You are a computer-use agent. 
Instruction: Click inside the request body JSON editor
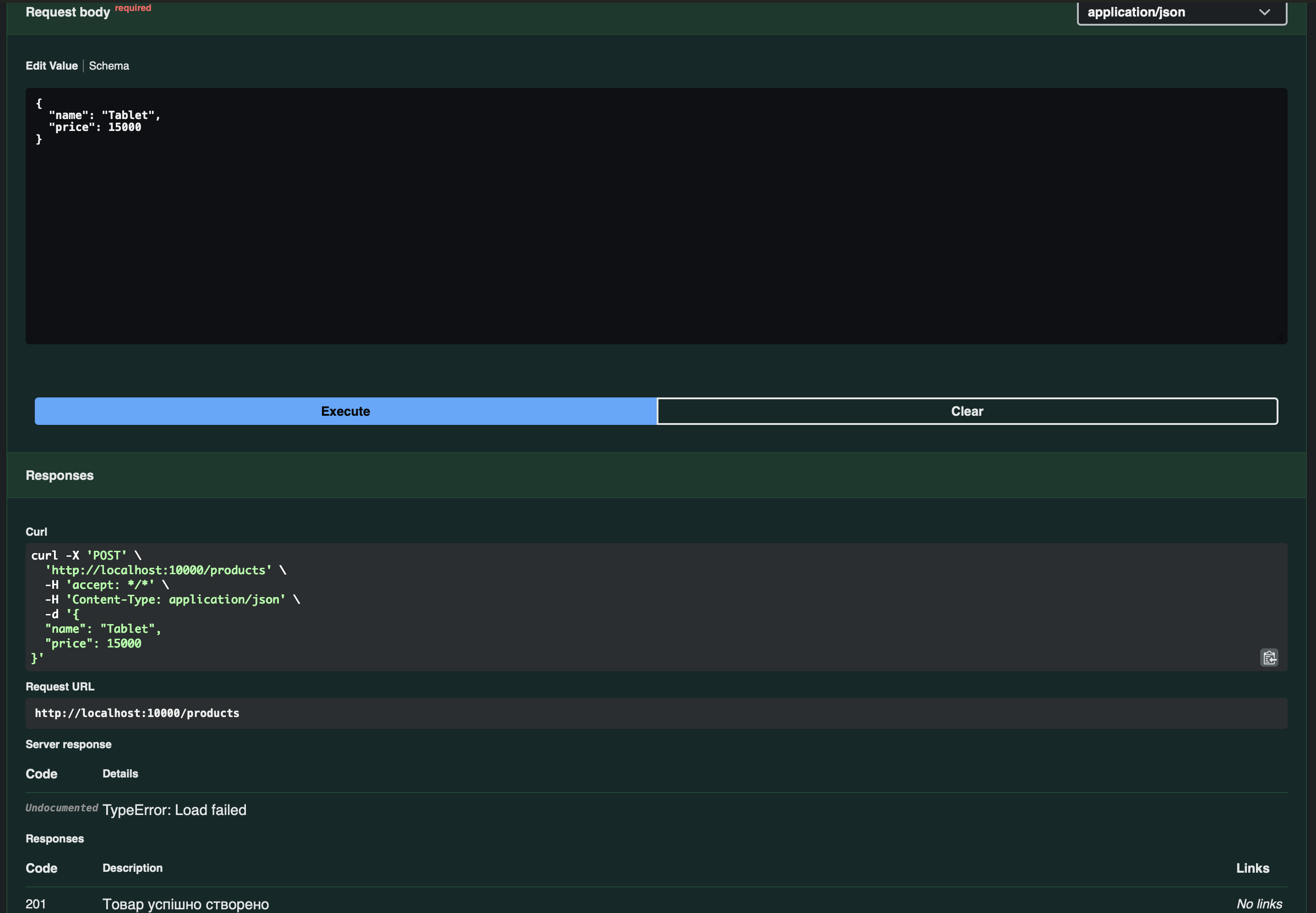[x=656, y=216]
